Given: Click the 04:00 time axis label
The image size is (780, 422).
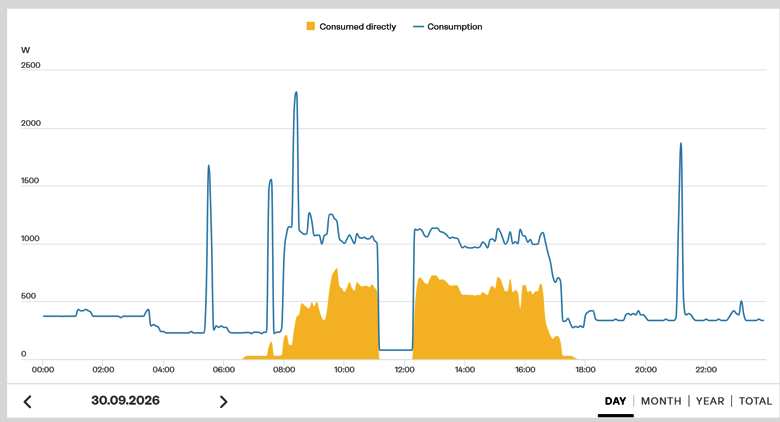Looking at the screenshot, I should pyautogui.click(x=163, y=370).
